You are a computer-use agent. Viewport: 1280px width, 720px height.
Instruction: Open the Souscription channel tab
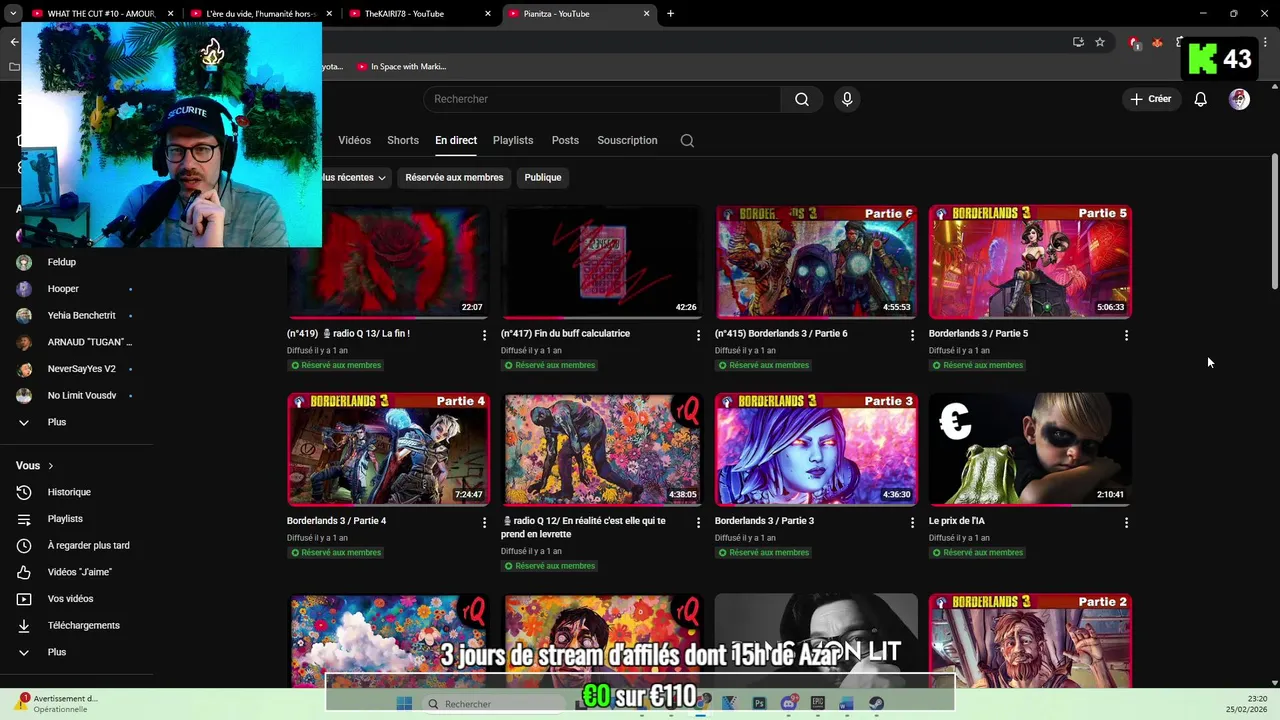[627, 141]
